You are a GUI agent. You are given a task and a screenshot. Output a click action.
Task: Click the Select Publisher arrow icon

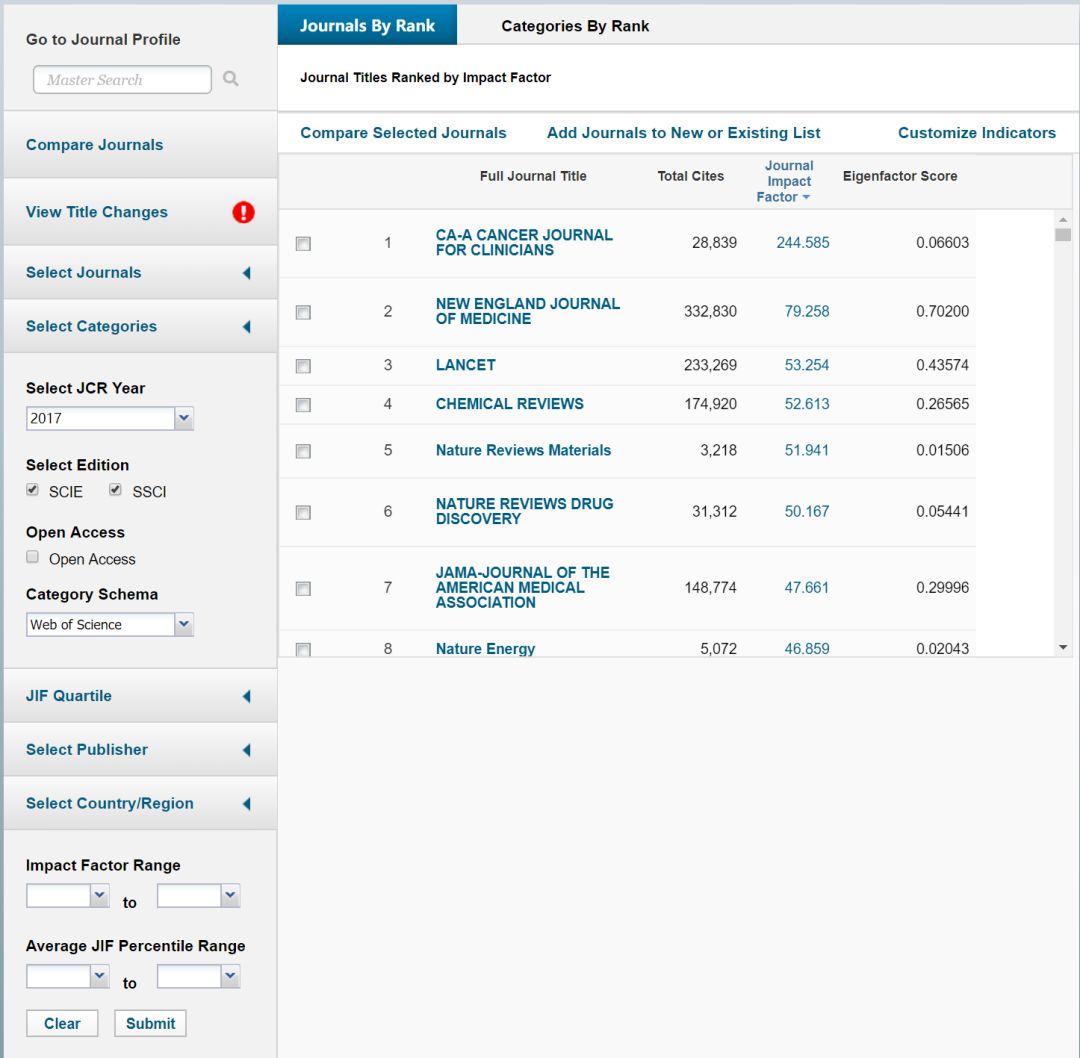click(x=246, y=750)
